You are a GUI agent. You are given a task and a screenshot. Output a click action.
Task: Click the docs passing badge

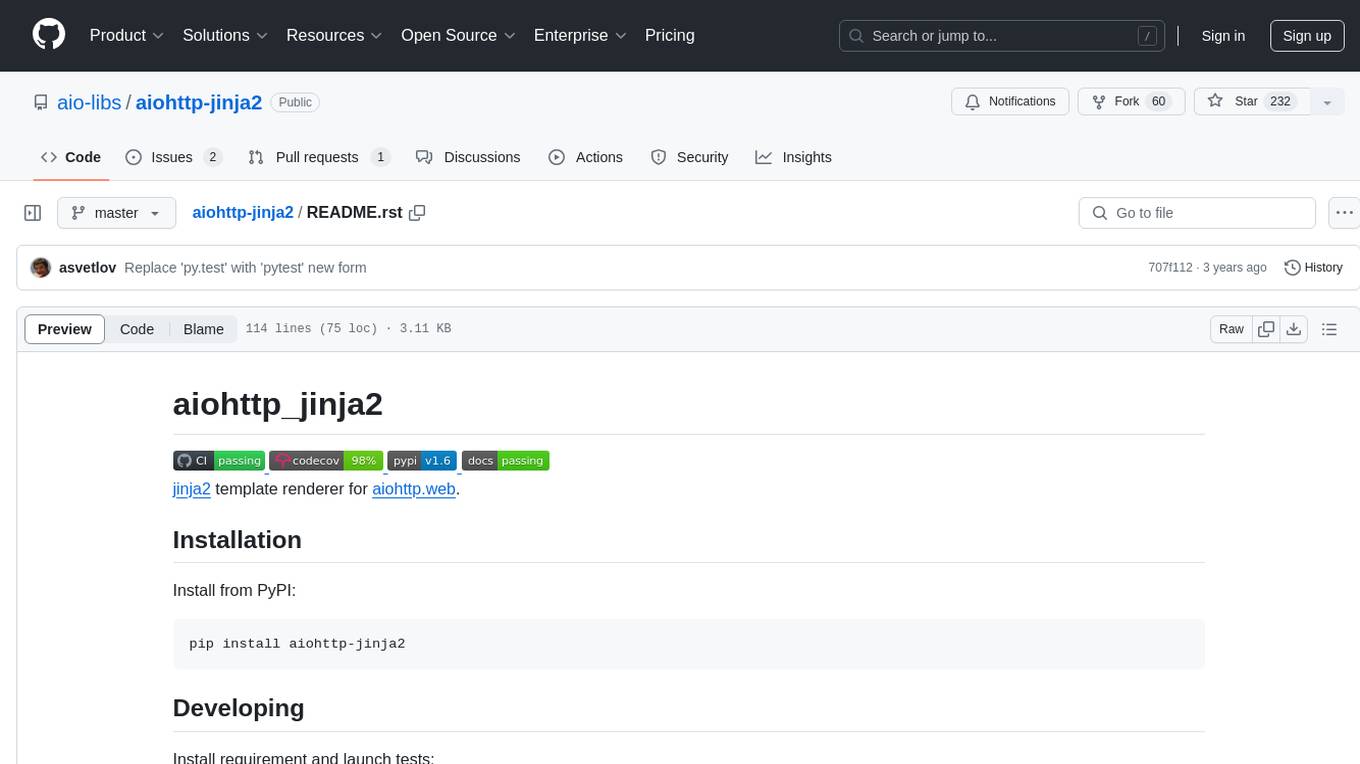tap(505, 460)
